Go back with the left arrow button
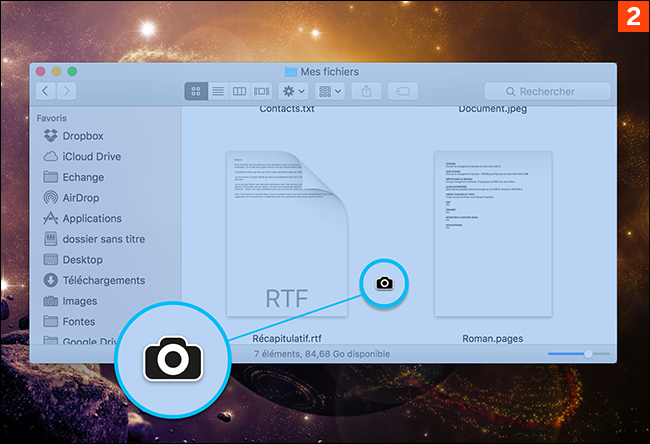 point(46,91)
